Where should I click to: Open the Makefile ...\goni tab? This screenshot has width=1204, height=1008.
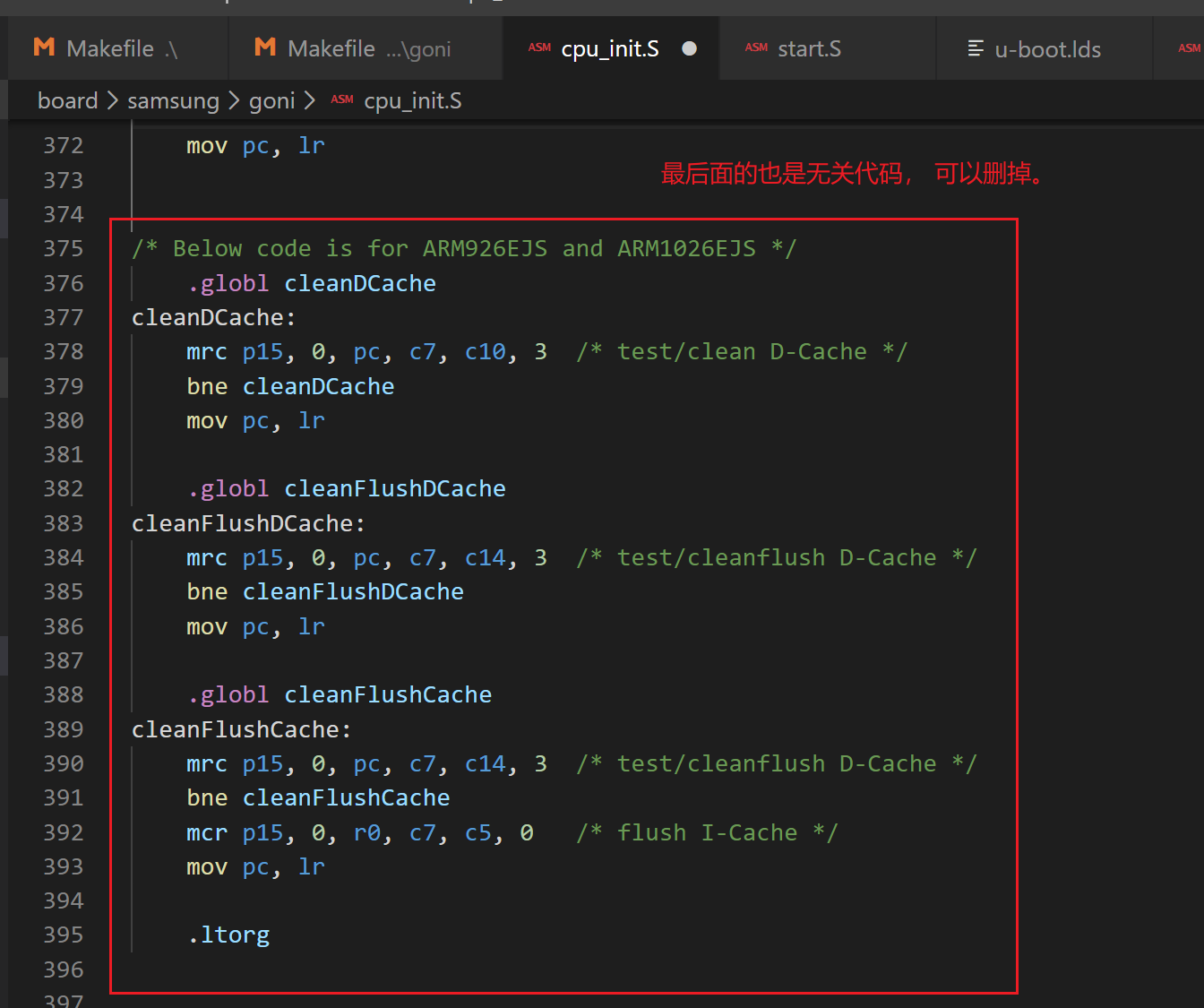point(365,48)
